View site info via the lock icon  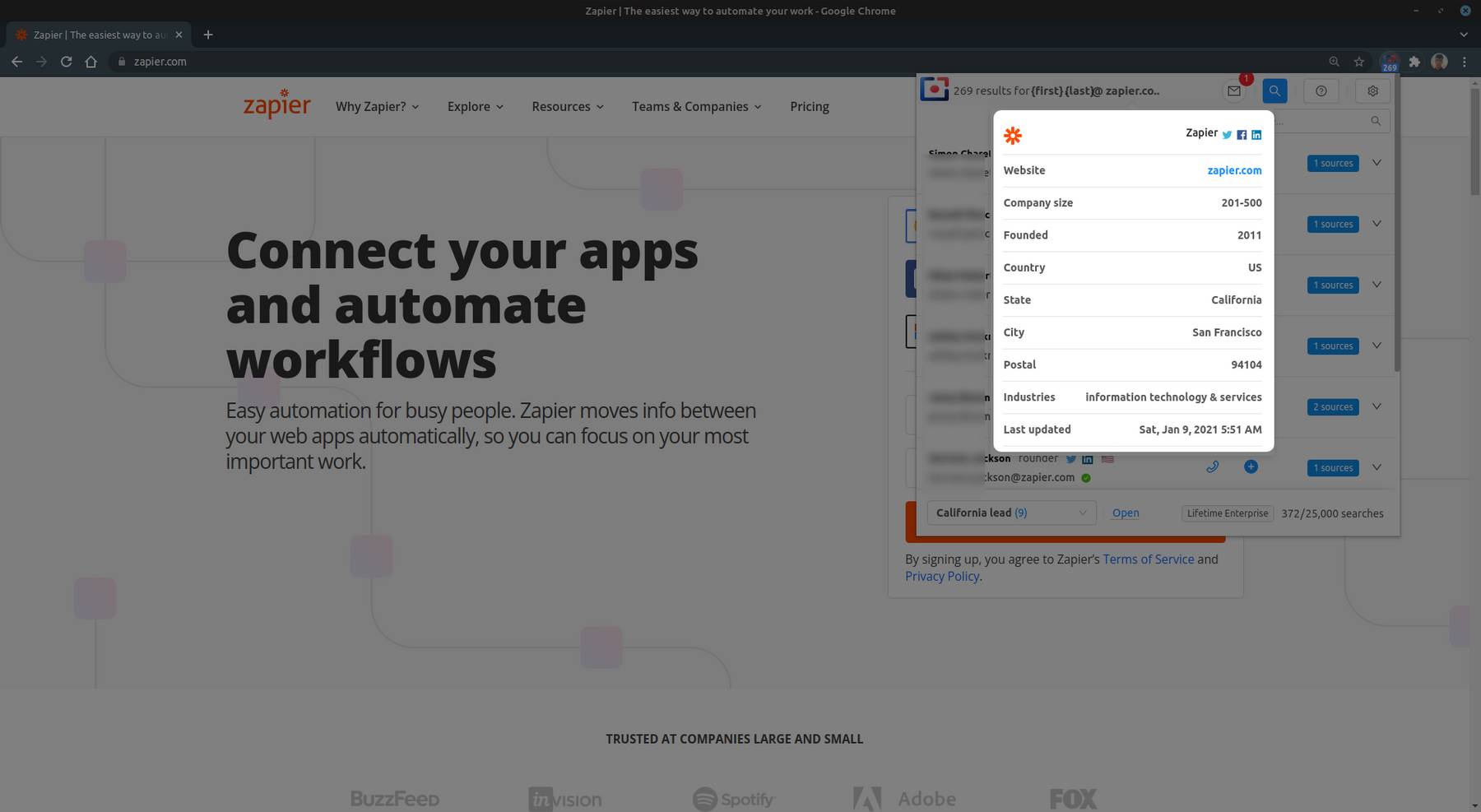tap(122, 62)
